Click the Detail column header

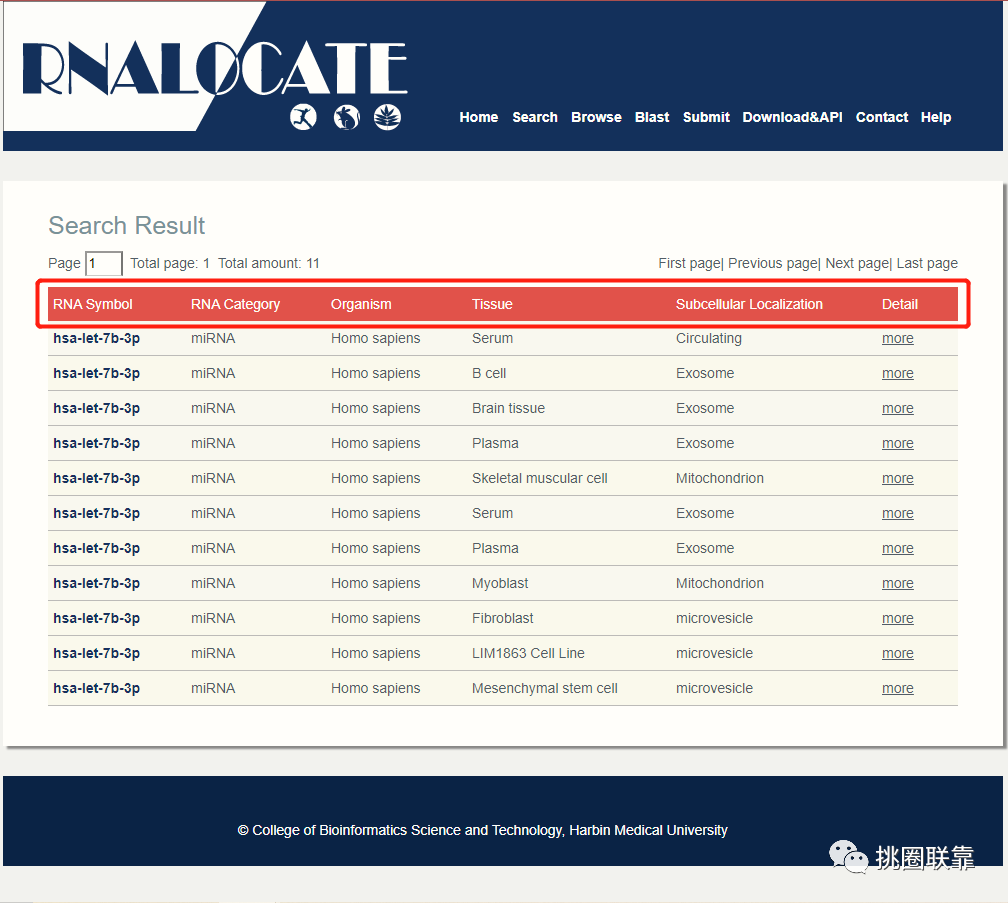click(899, 304)
